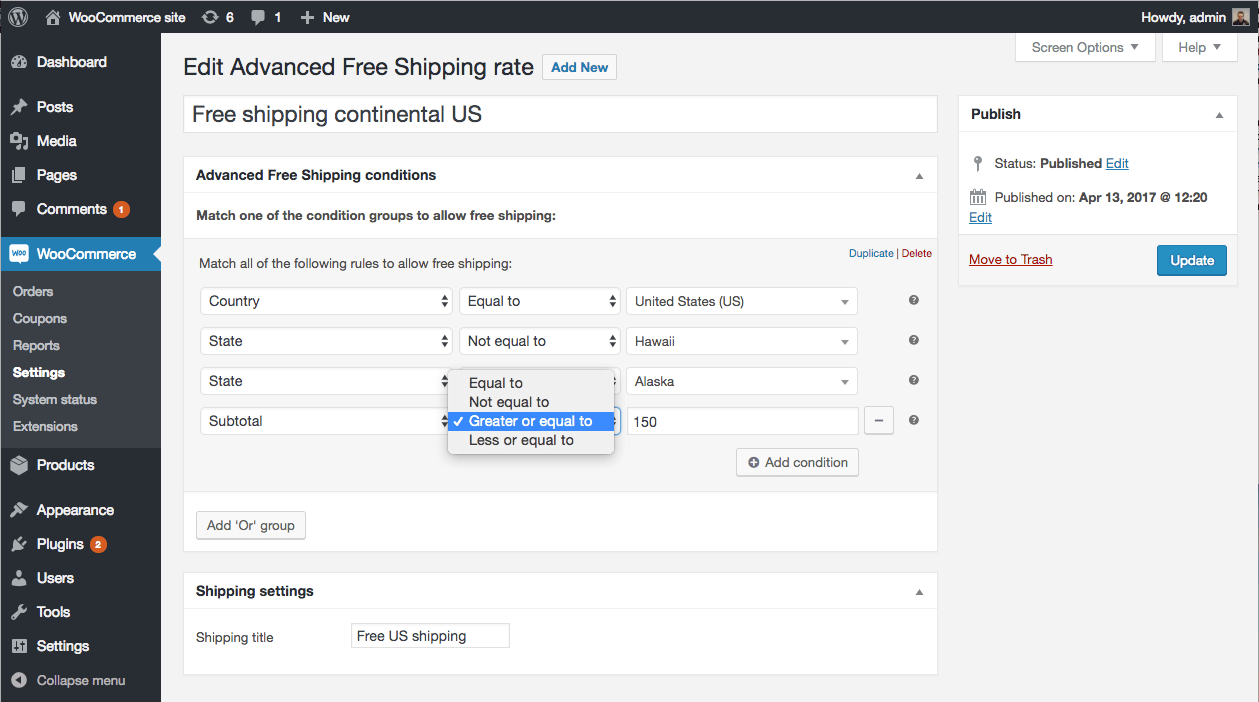Choose 'Not equal to' in open list

point(508,402)
